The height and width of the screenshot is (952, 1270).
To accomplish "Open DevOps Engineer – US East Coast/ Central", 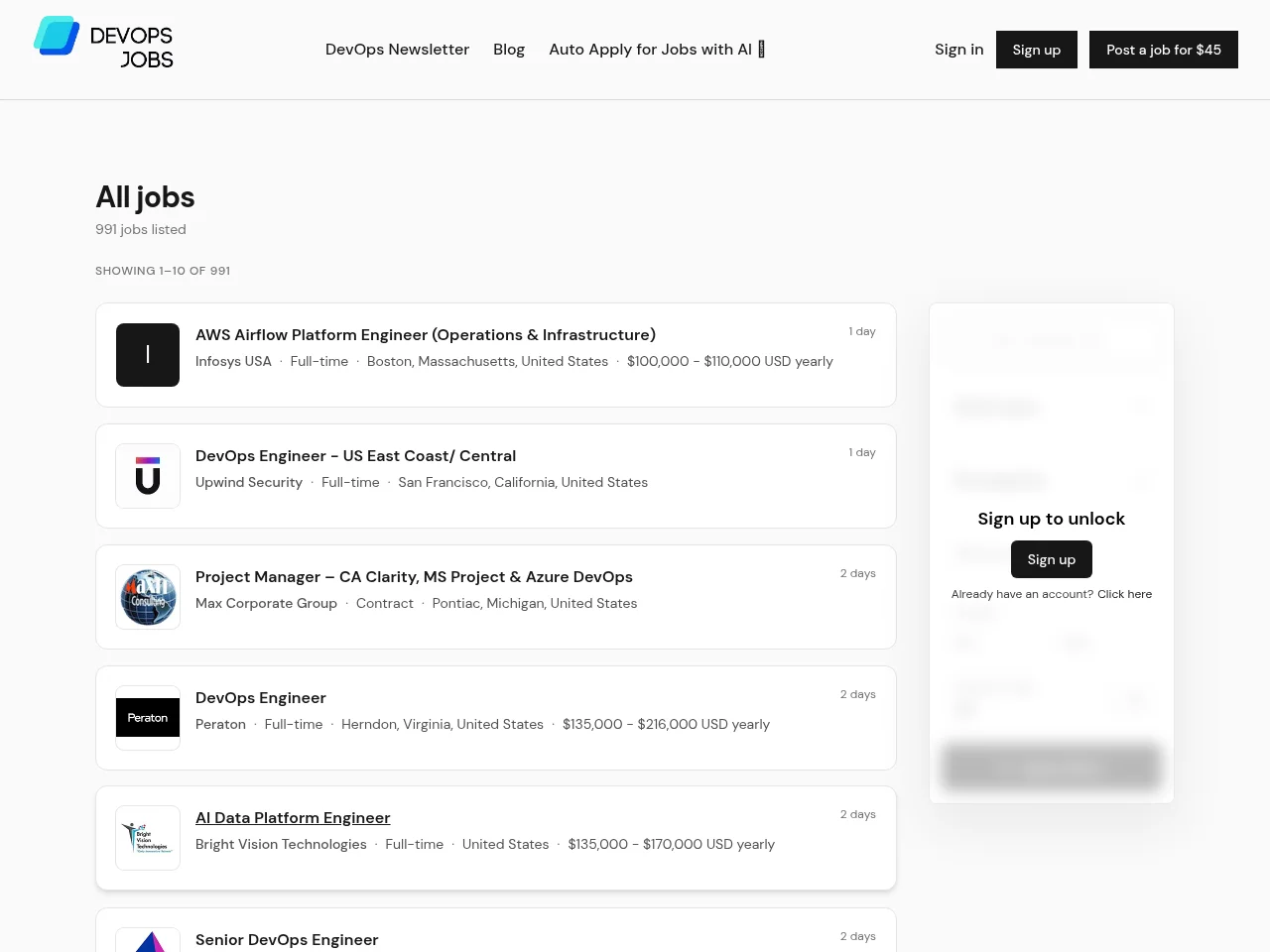I will coord(355,456).
